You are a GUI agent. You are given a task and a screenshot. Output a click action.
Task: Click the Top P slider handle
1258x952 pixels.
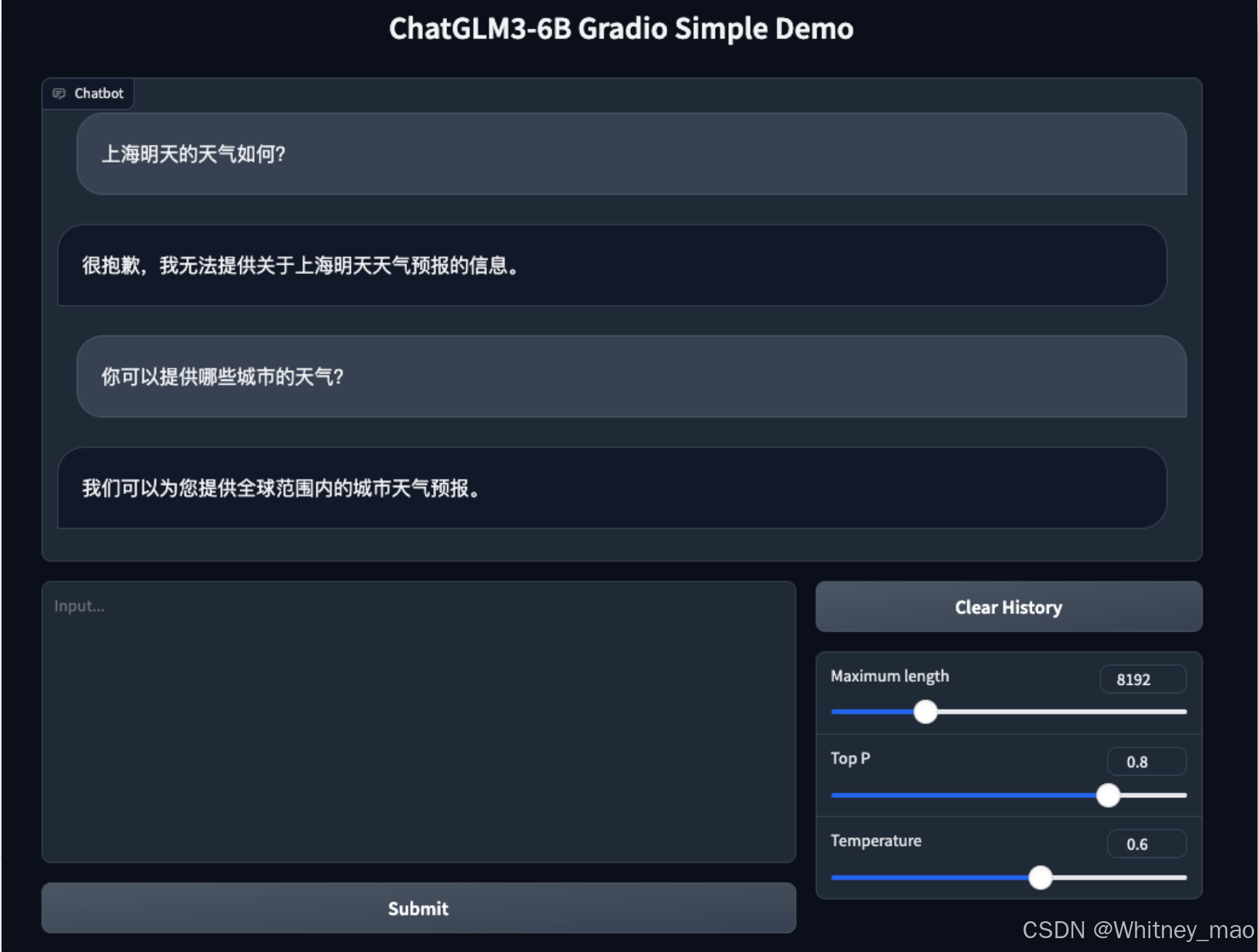(1108, 794)
